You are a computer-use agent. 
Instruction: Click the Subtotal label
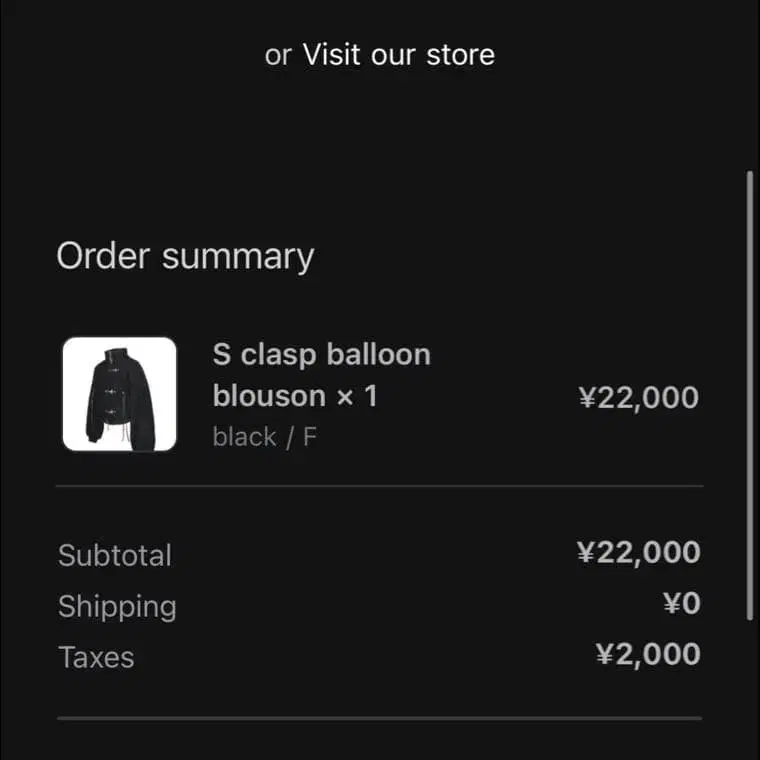pos(115,555)
